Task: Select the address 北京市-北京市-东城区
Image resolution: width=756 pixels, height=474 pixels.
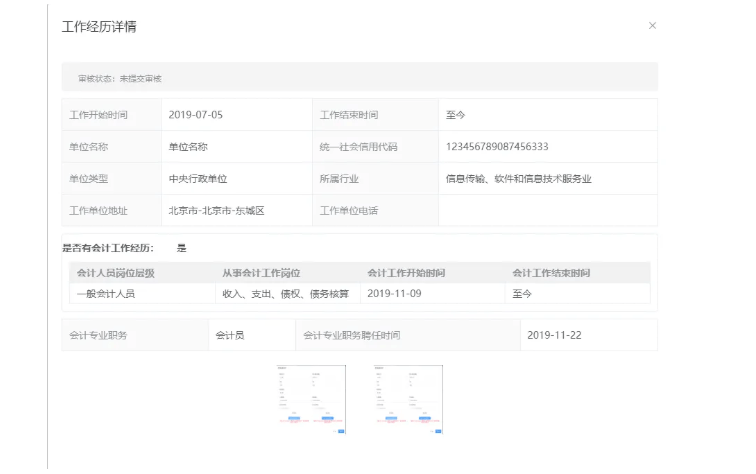Action: pos(215,211)
